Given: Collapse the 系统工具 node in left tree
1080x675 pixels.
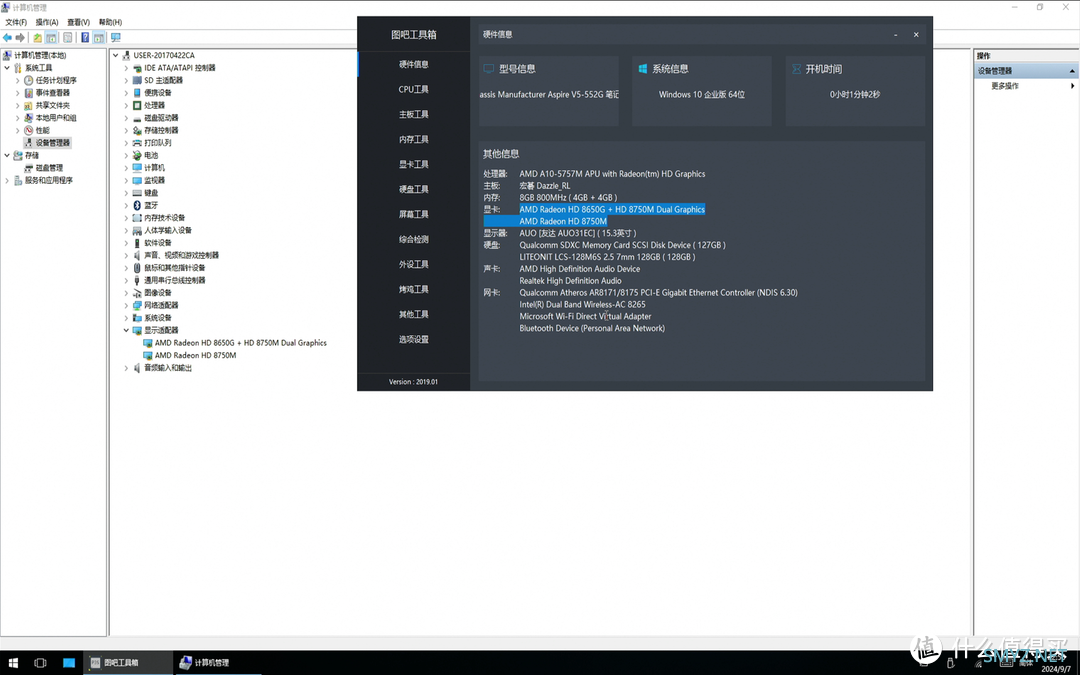Looking at the screenshot, I should click(x=7, y=68).
